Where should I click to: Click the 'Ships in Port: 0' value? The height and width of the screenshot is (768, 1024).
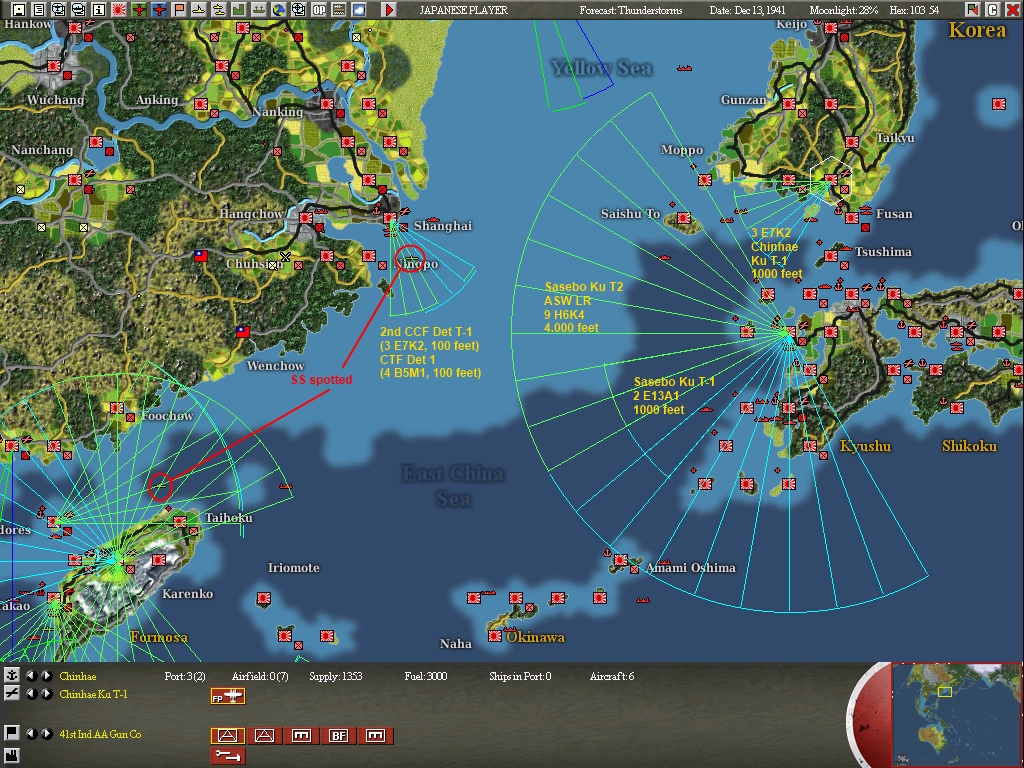pyautogui.click(x=520, y=677)
